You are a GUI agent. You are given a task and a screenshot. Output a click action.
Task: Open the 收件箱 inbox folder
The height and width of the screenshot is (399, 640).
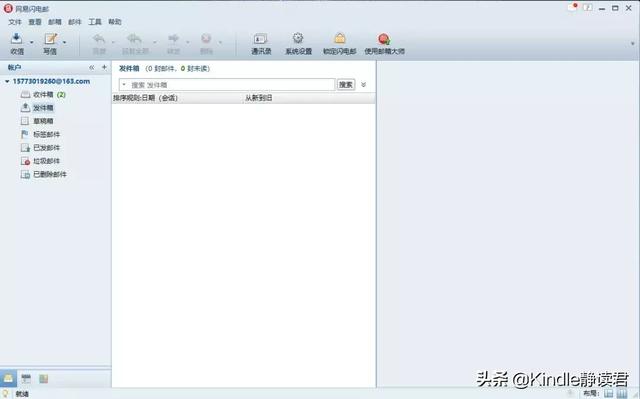43,95
